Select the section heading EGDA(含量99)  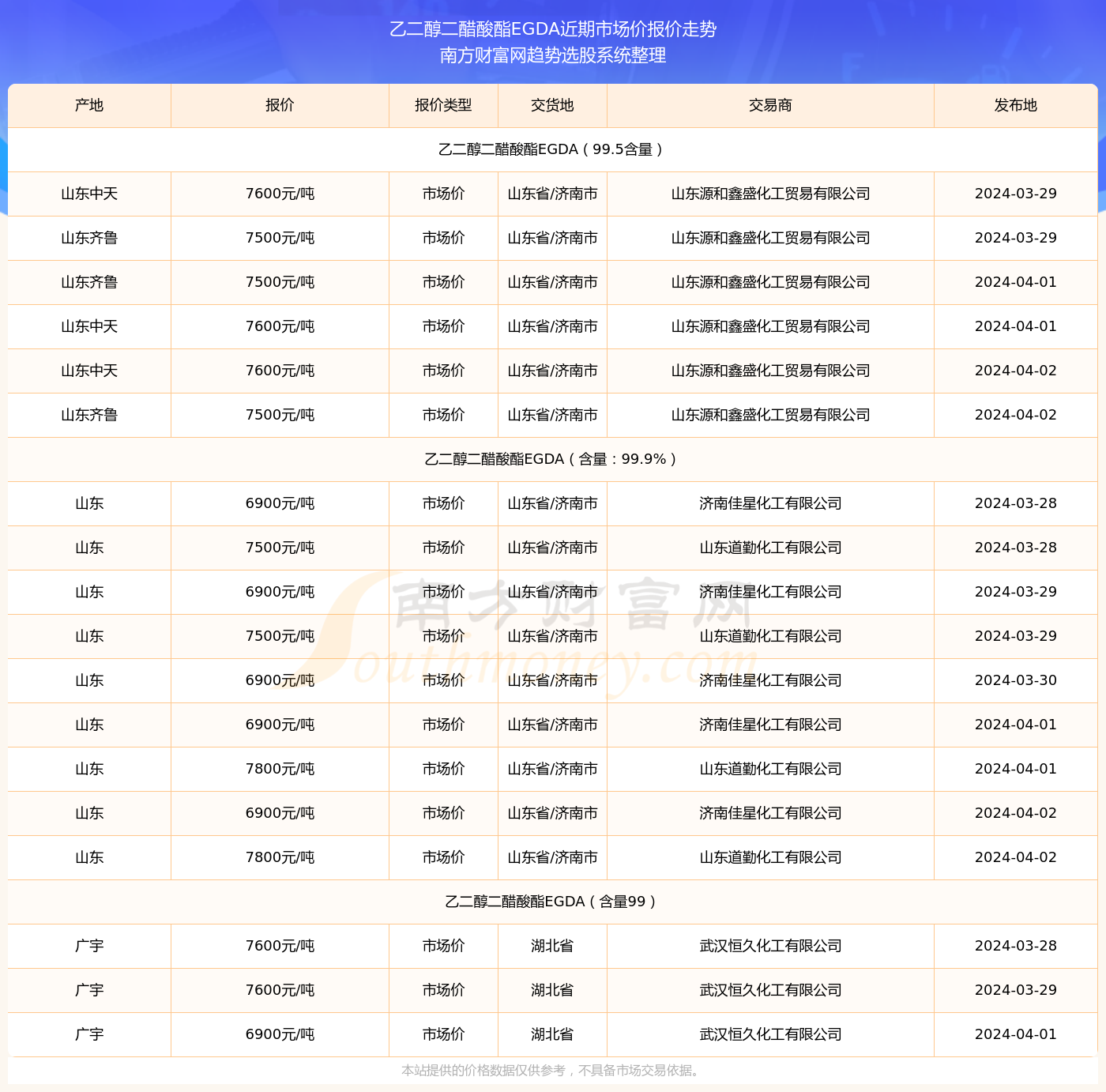(x=553, y=902)
